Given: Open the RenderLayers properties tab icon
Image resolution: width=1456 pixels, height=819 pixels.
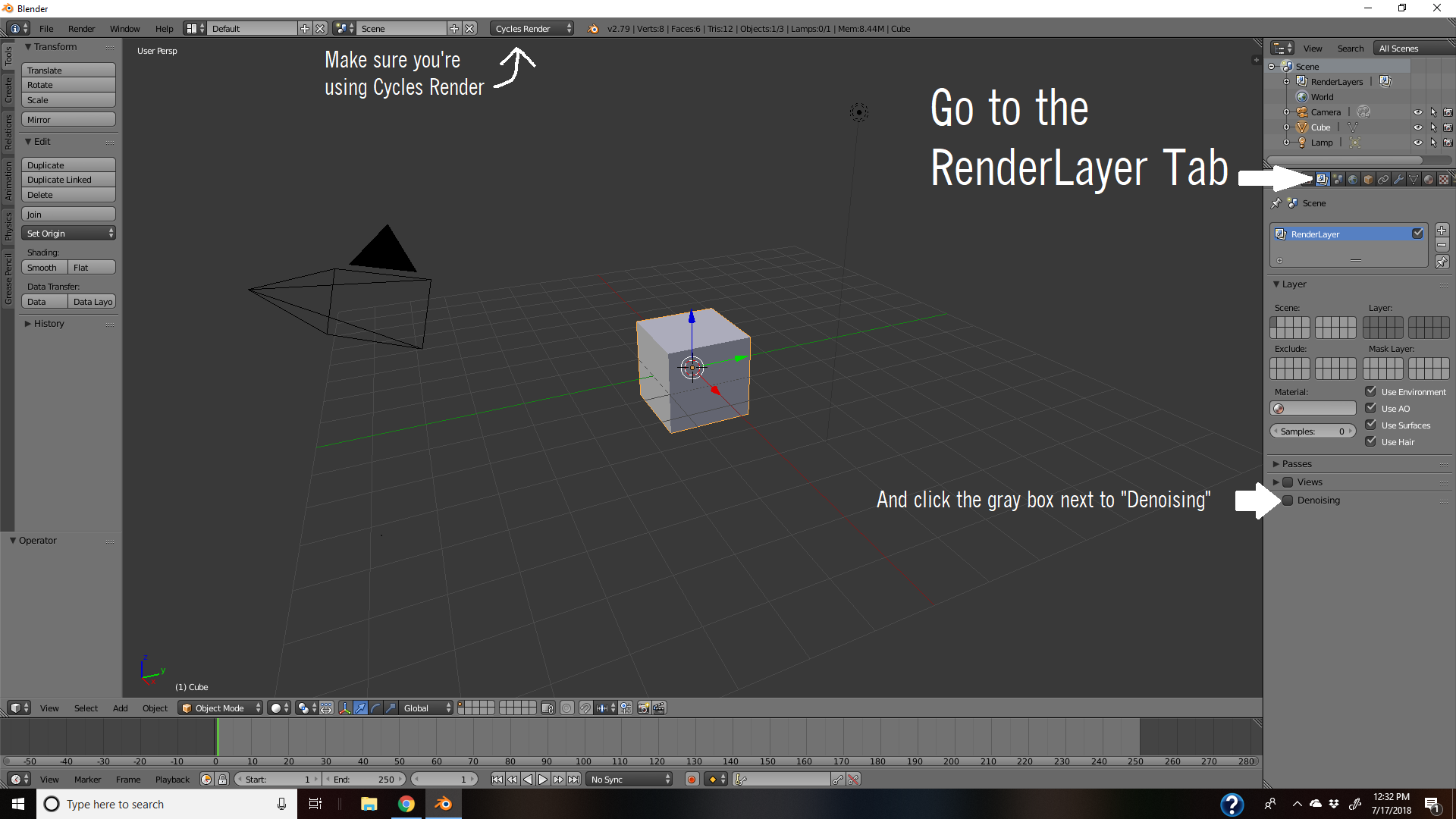Looking at the screenshot, I should click(x=1323, y=180).
